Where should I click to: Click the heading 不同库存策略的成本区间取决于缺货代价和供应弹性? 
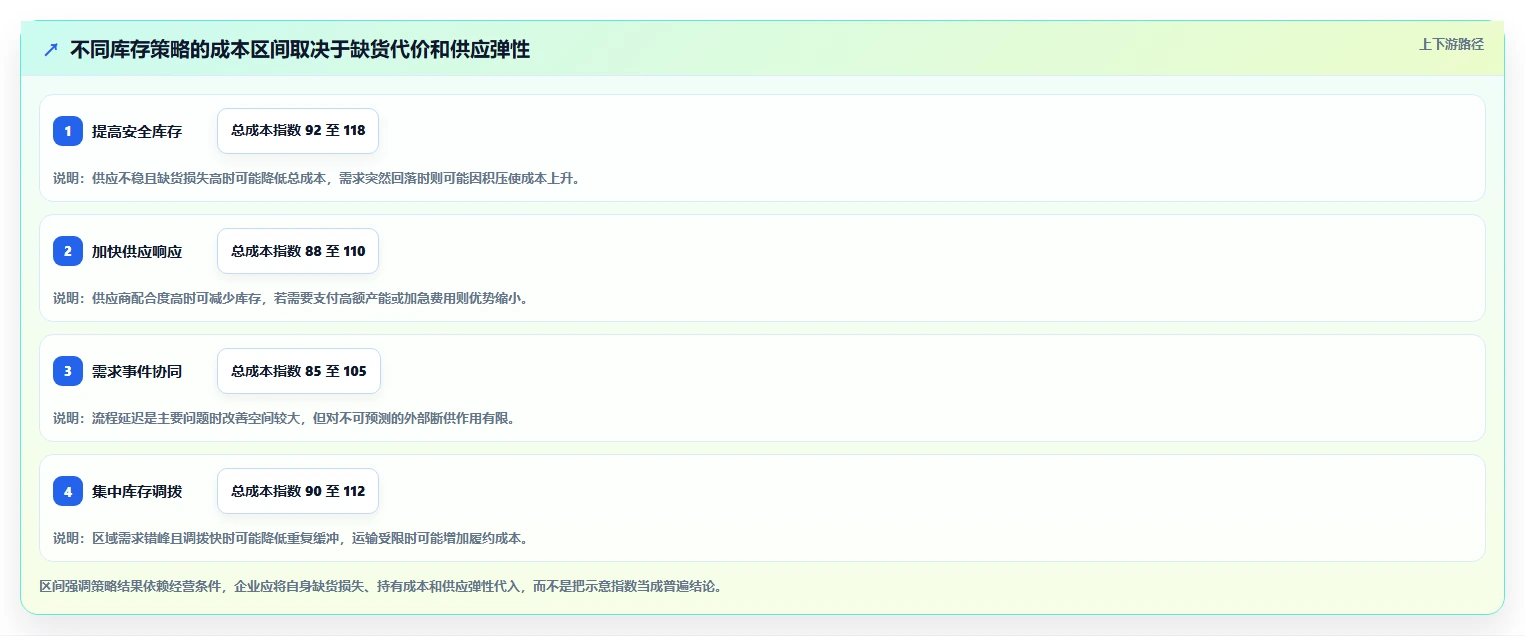point(300,49)
